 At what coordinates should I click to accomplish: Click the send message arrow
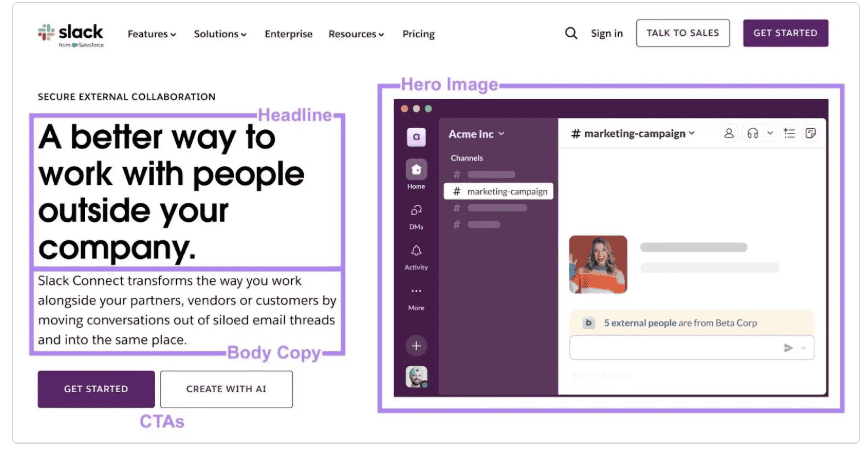coord(788,348)
